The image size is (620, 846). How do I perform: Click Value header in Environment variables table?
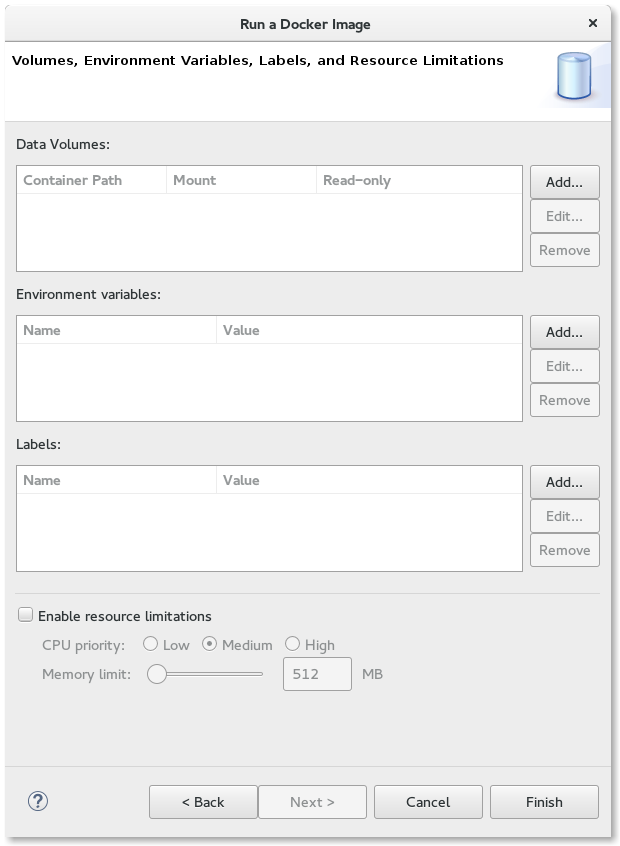click(x=369, y=330)
